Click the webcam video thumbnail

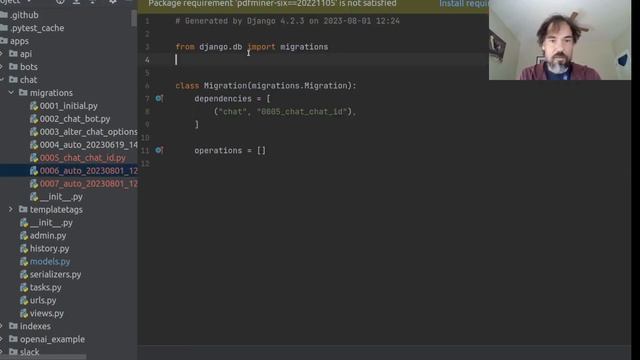coord(560,40)
